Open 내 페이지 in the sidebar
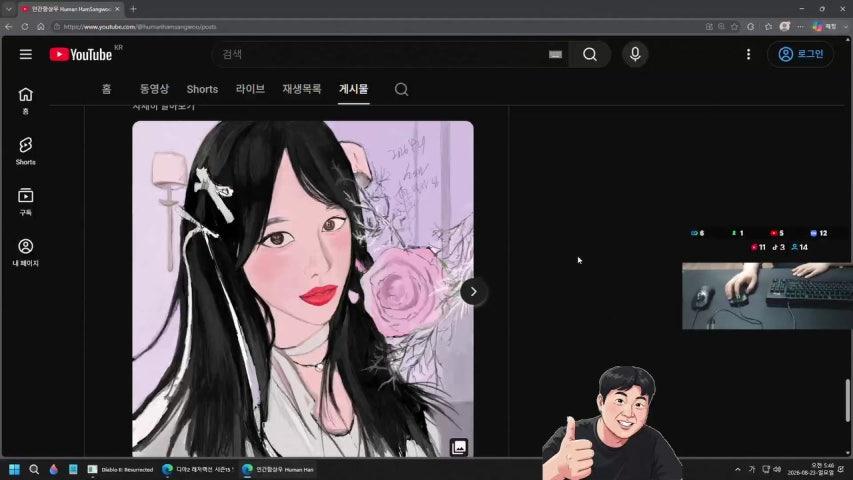Screen dimensions: 853x480 (x=26, y=253)
